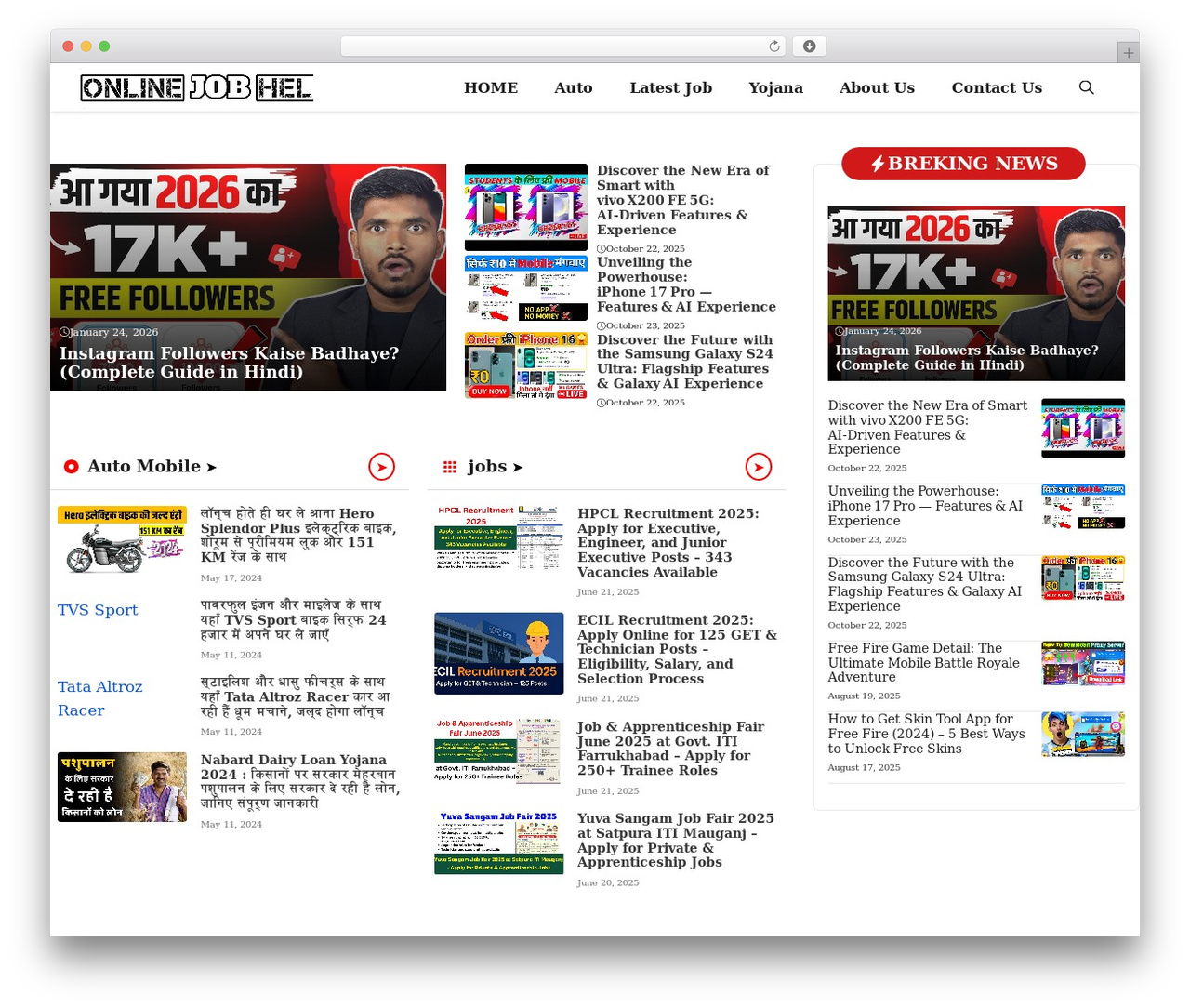This screenshot has height=1008, width=1190.
Task: Open ECIL Recruitment 2025 article
Action: tap(677, 649)
